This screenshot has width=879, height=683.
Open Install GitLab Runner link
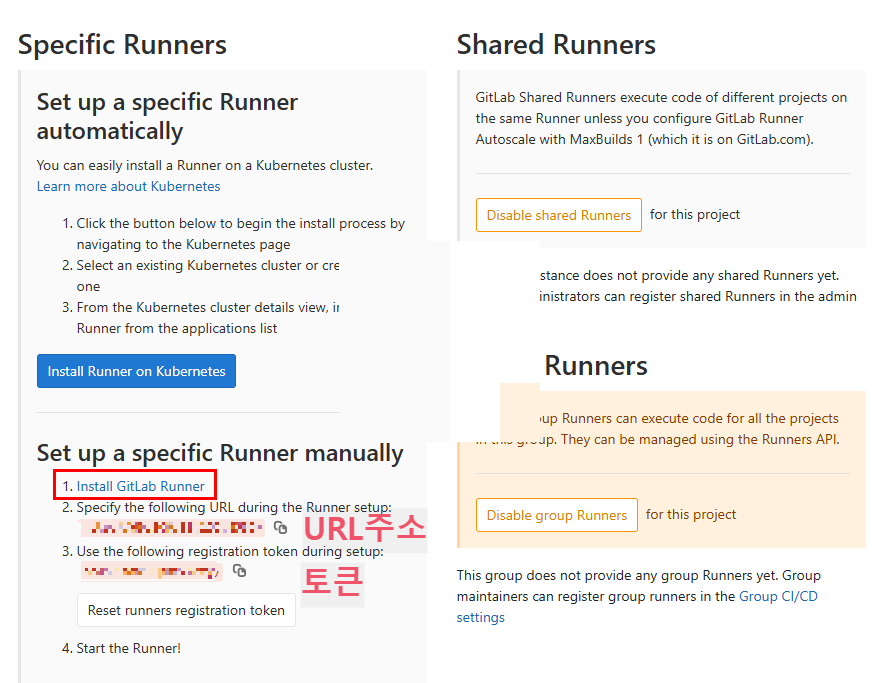click(140, 486)
